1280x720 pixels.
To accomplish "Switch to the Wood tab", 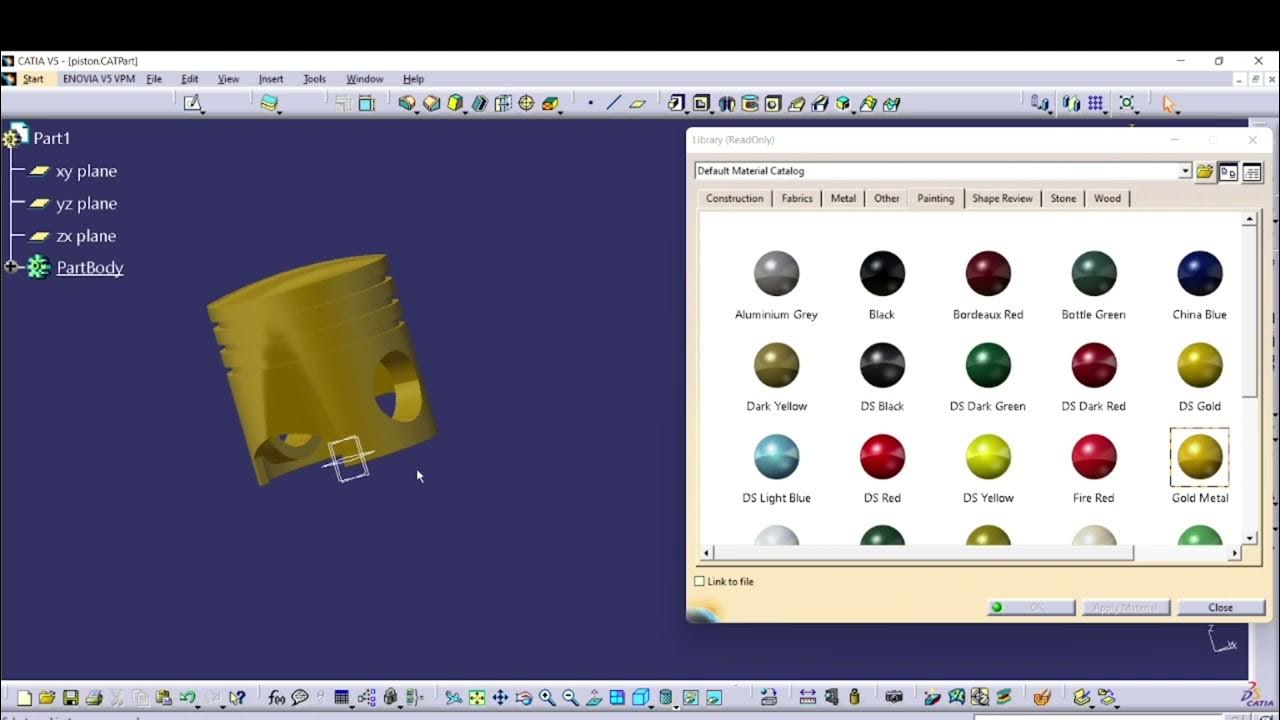I will tap(1107, 198).
